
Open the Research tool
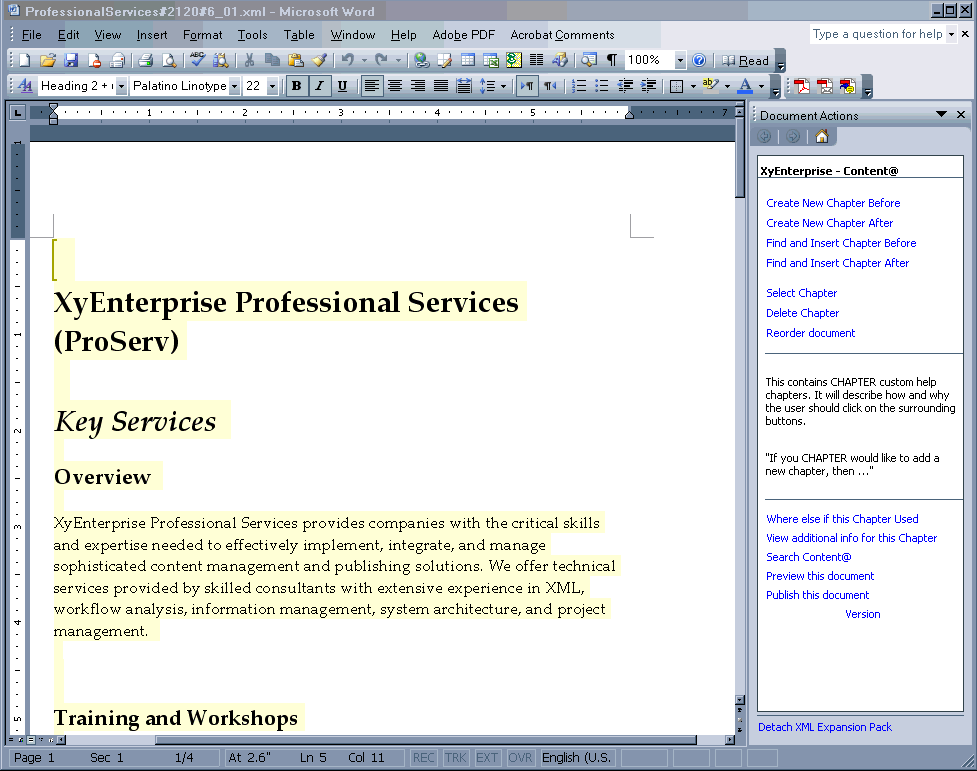pos(221,60)
